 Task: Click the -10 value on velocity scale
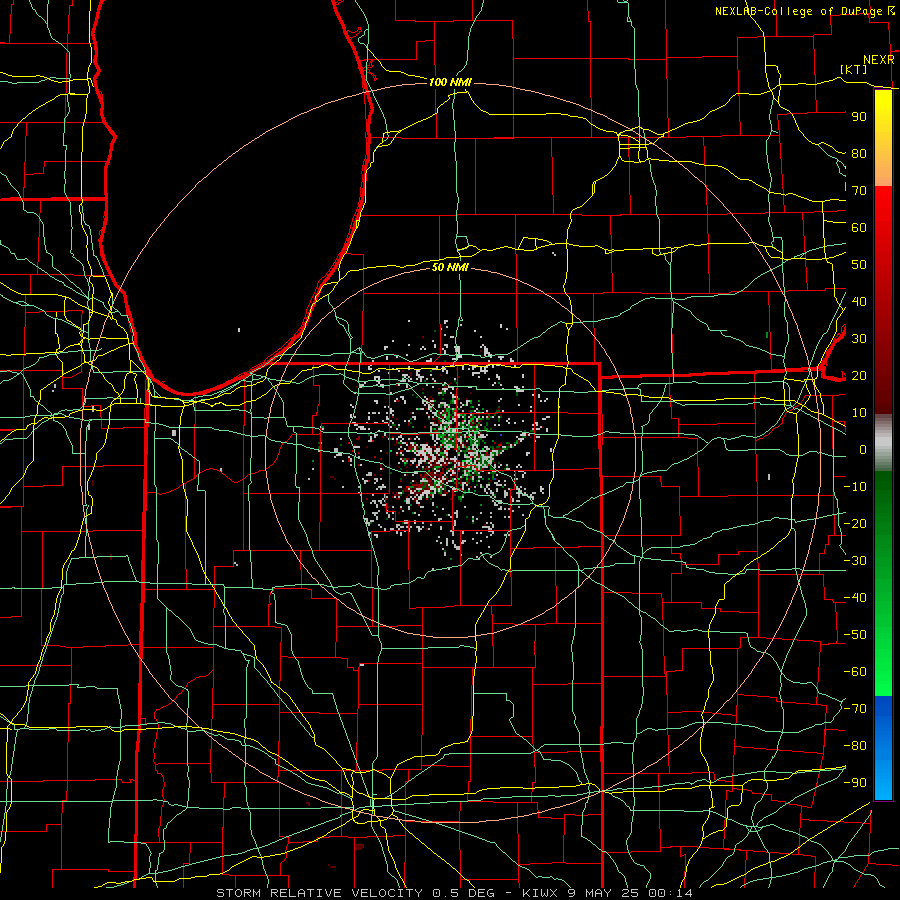pos(855,487)
